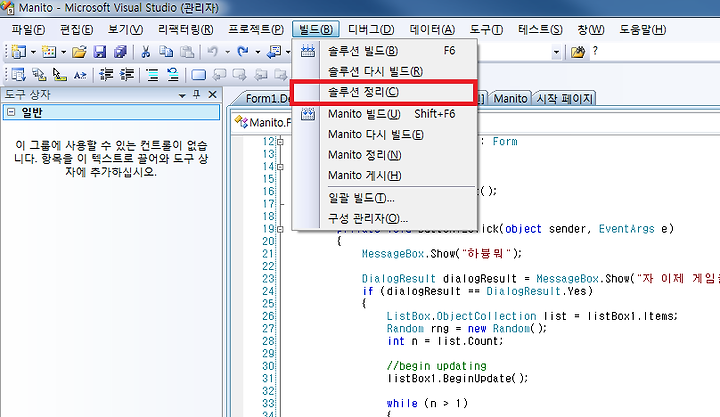Toggle auto-hide pin on 도구 상자 panel
This screenshot has height=417, width=720.
[x=197, y=95]
